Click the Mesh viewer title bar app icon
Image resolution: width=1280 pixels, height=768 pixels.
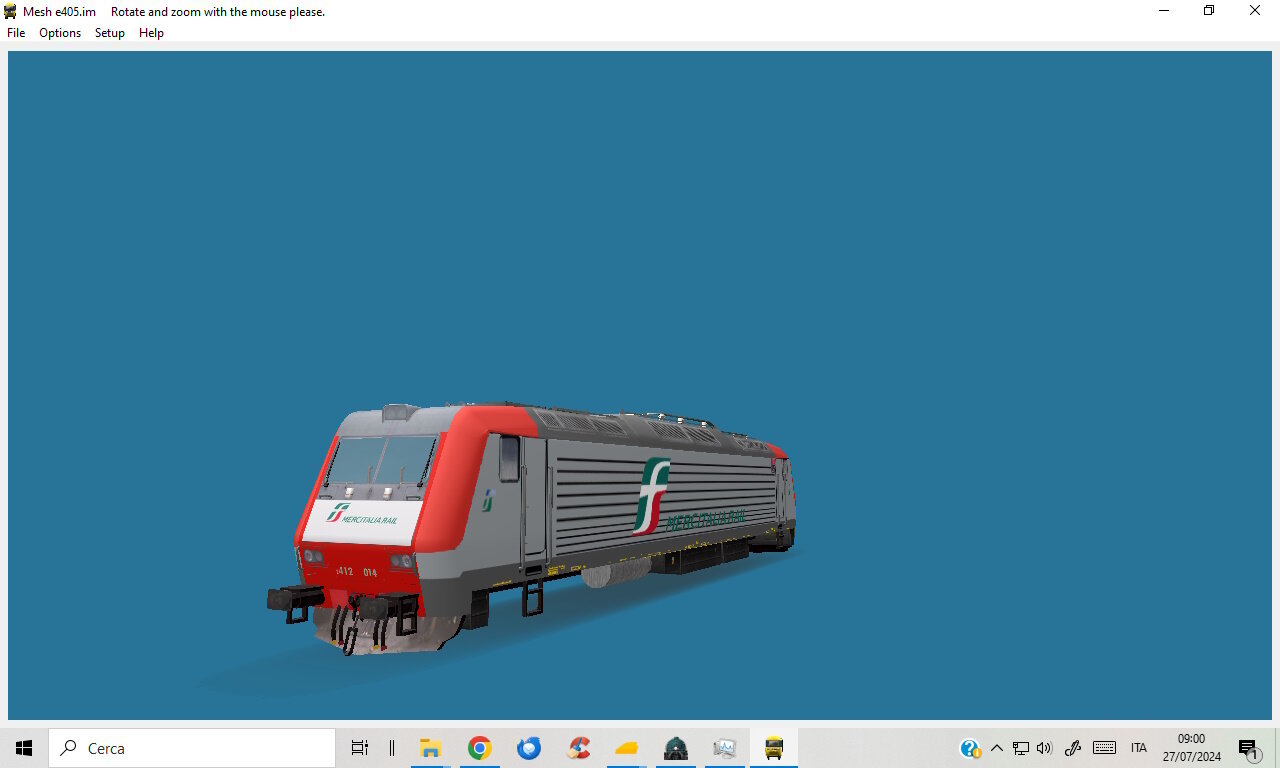(10, 11)
